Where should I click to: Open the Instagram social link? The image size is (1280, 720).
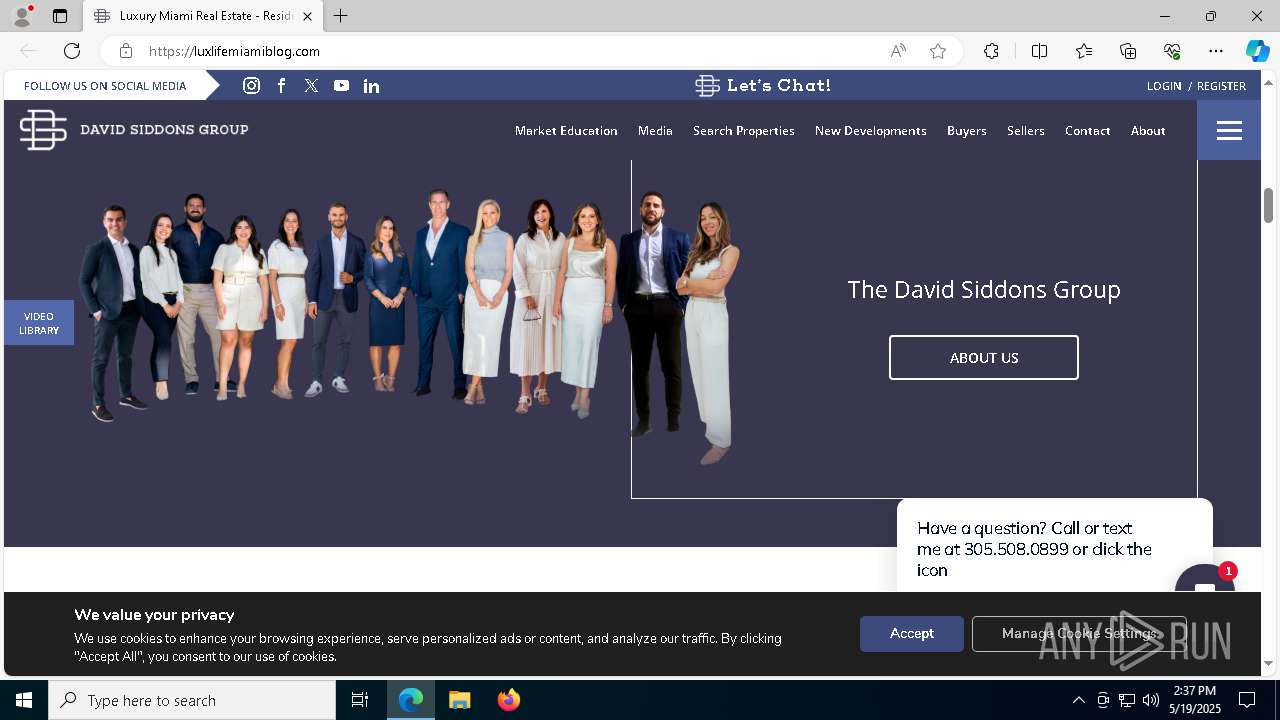coord(252,86)
